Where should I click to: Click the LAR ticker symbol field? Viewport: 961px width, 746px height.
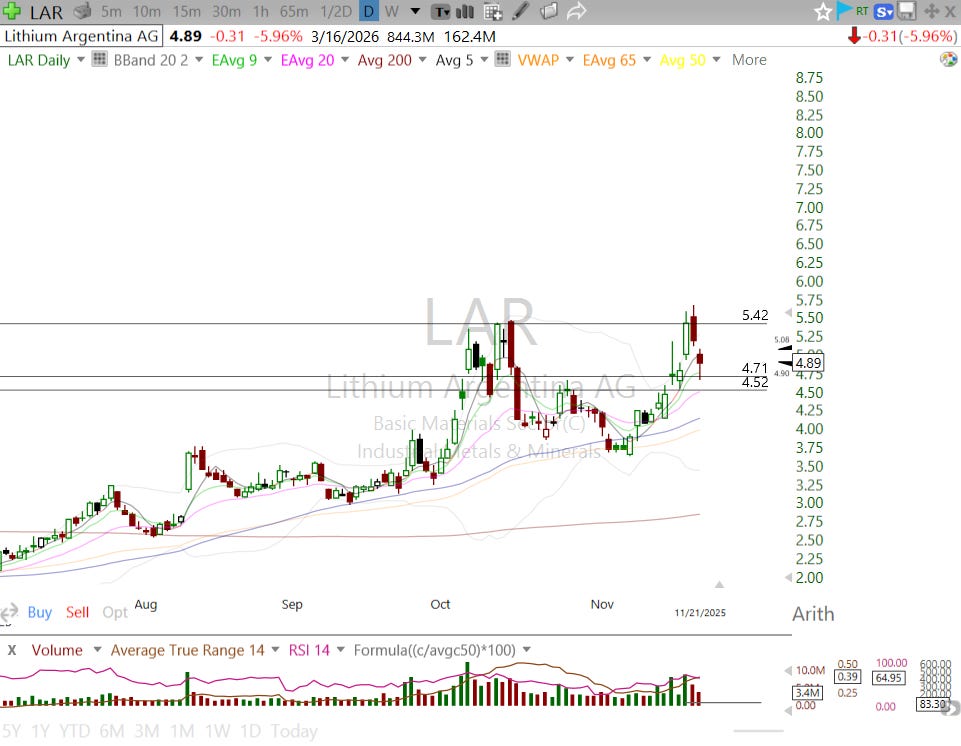click(x=47, y=12)
